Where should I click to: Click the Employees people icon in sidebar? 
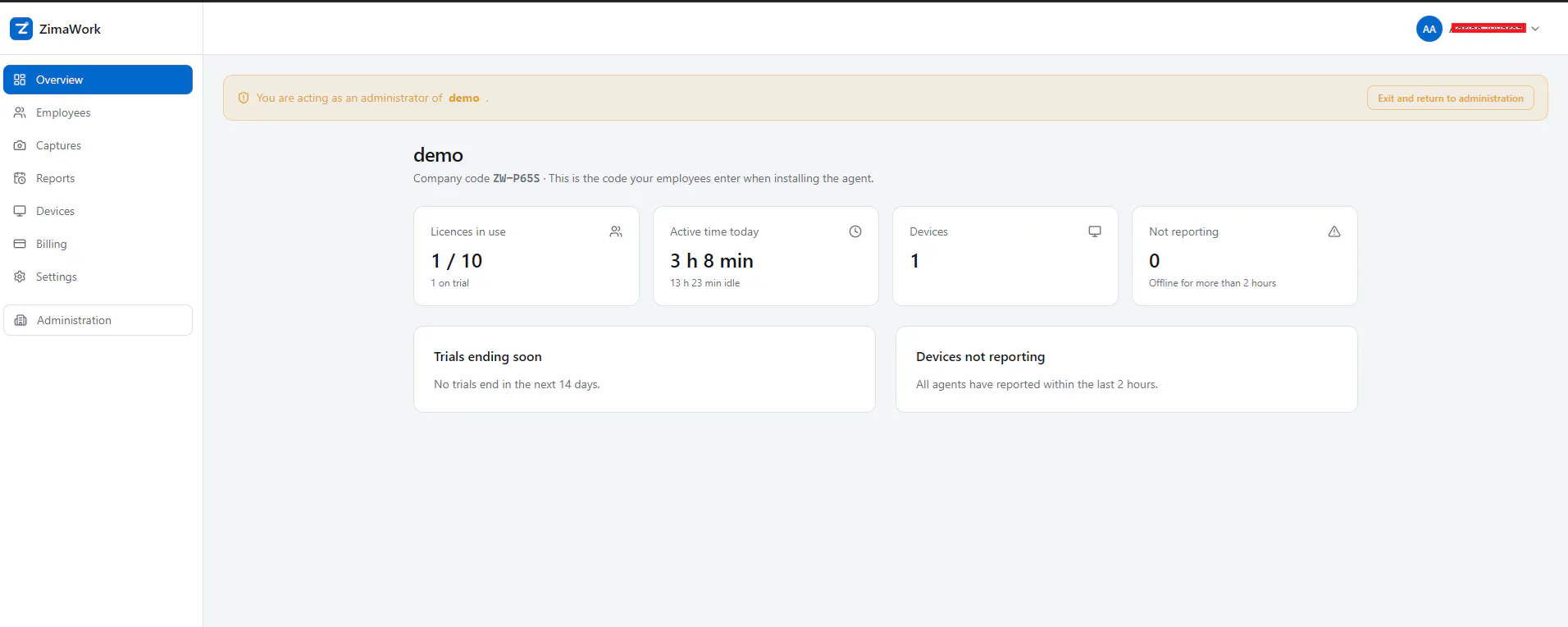click(x=20, y=112)
